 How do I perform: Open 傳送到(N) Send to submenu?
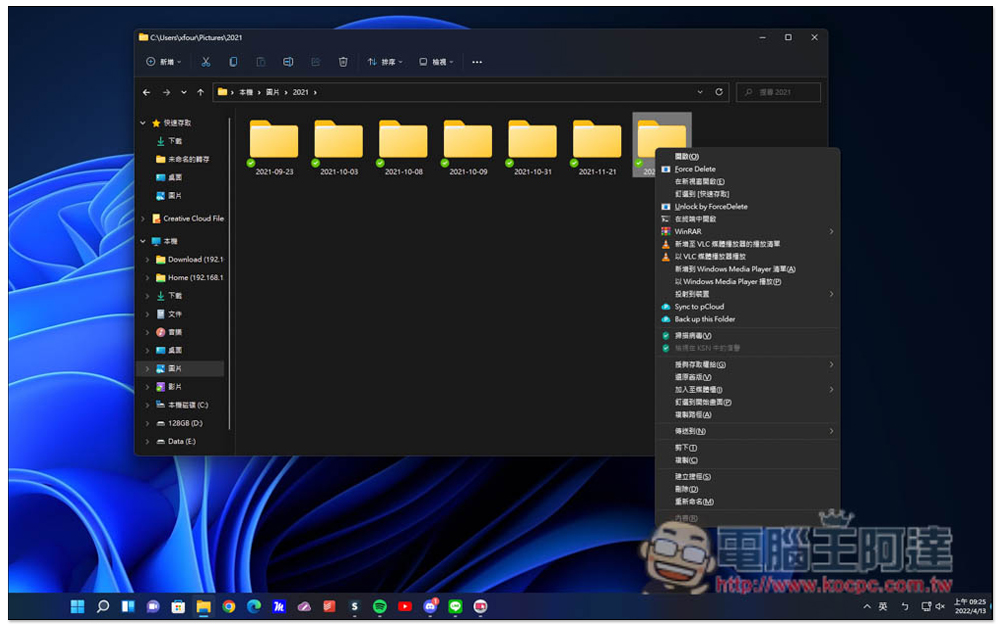[747, 431]
